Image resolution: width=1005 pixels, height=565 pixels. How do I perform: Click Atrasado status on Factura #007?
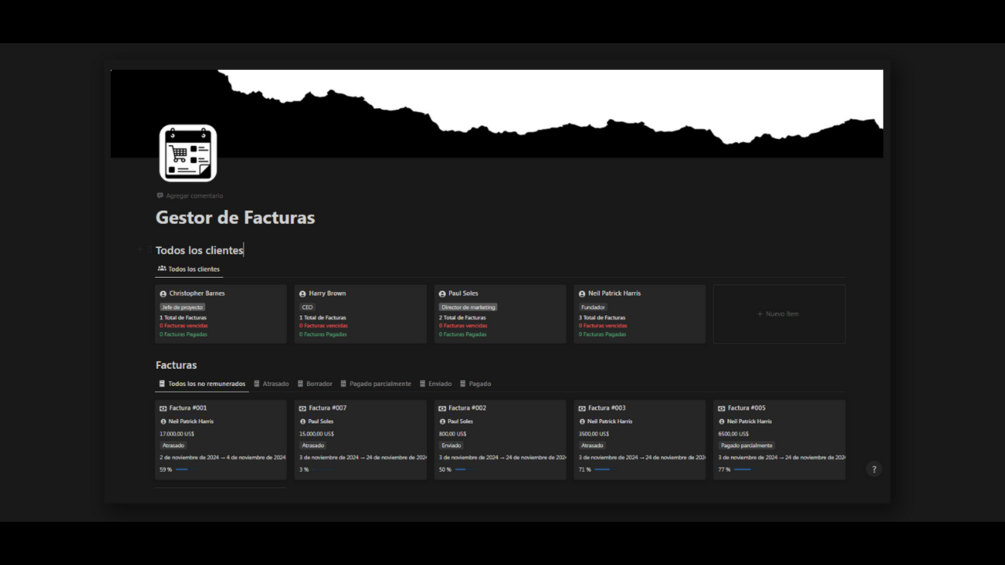click(313, 445)
